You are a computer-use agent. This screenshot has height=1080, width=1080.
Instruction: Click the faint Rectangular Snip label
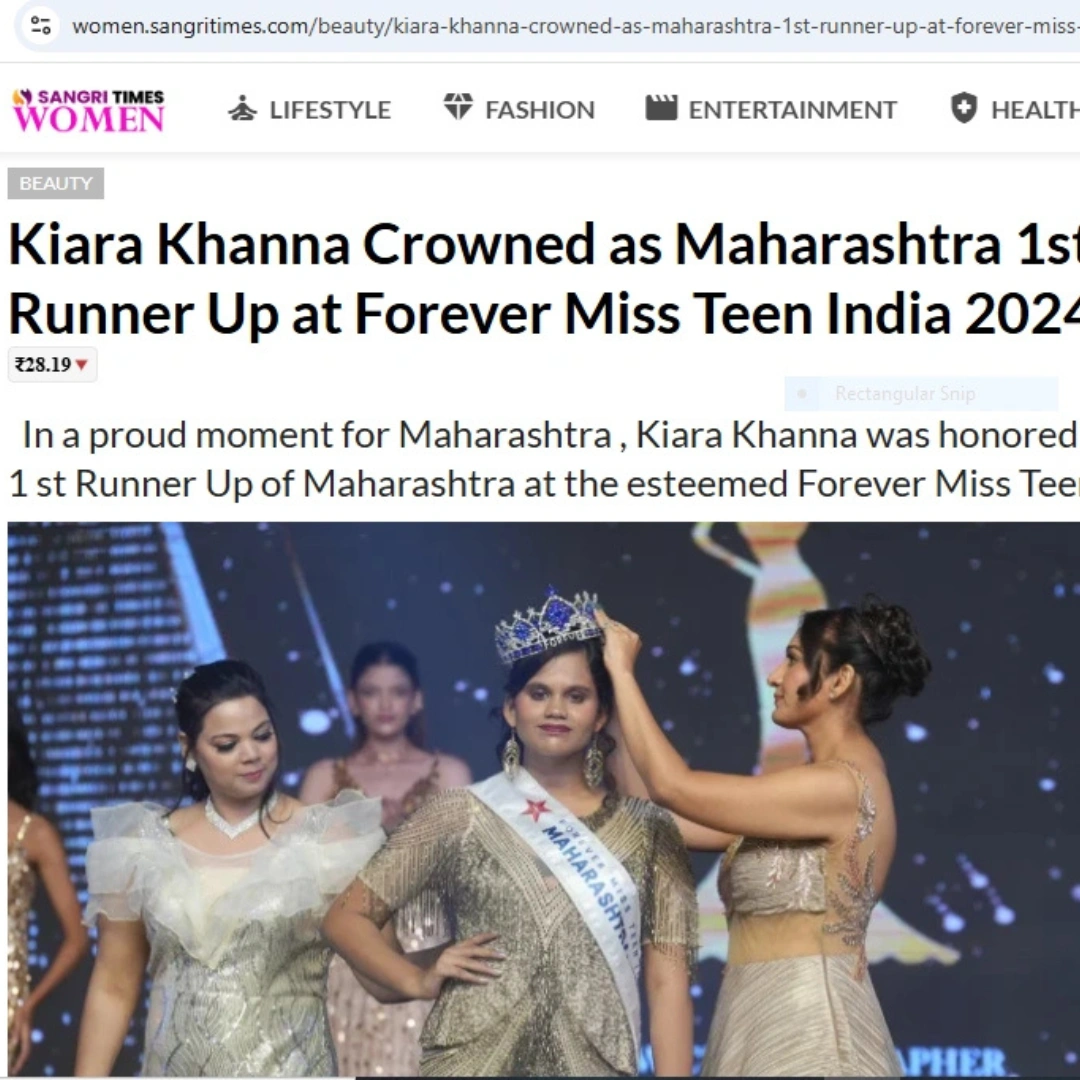[905, 393]
